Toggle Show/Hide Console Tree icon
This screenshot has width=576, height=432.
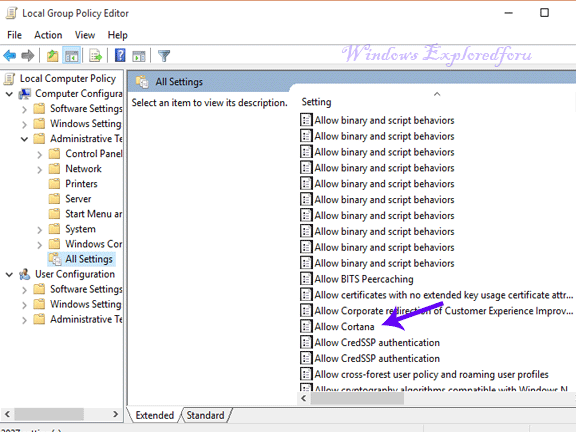point(71,56)
